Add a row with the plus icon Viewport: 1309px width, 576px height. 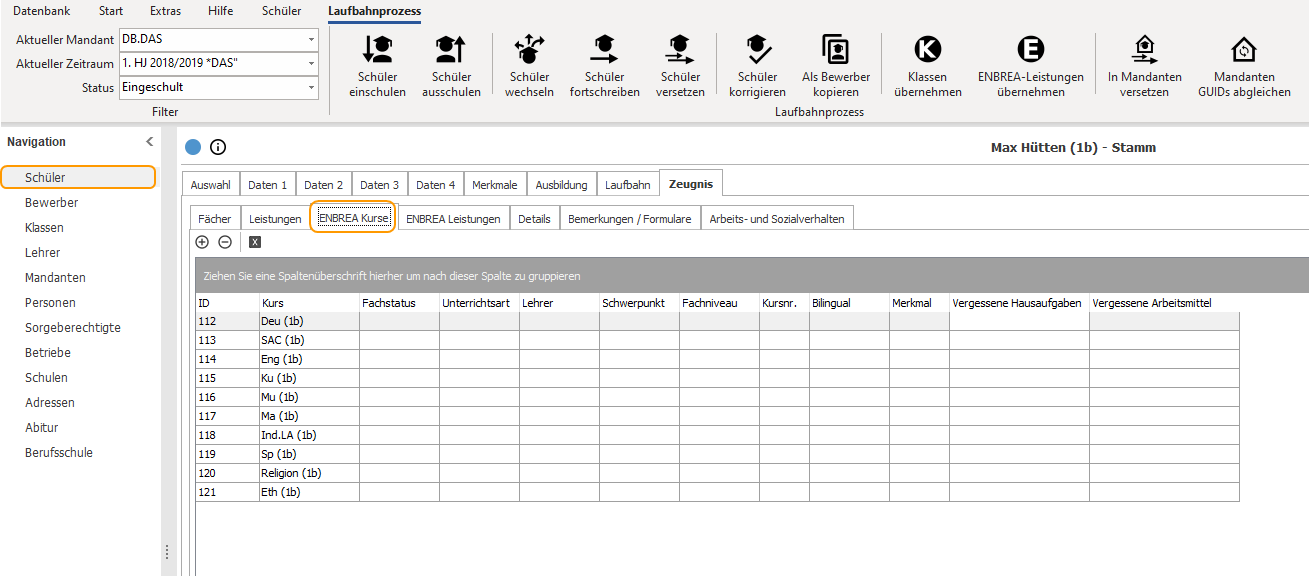point(202,242)
